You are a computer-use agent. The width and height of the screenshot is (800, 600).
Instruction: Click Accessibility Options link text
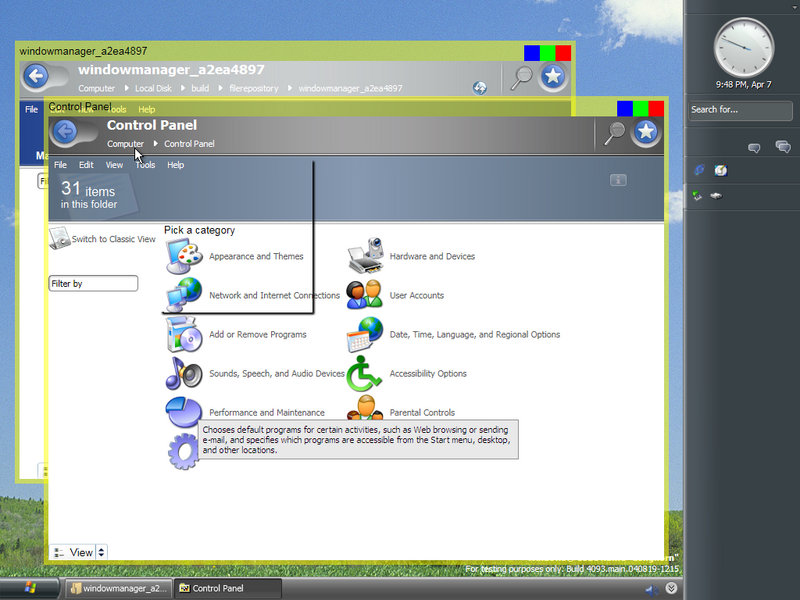coord(428,373)
